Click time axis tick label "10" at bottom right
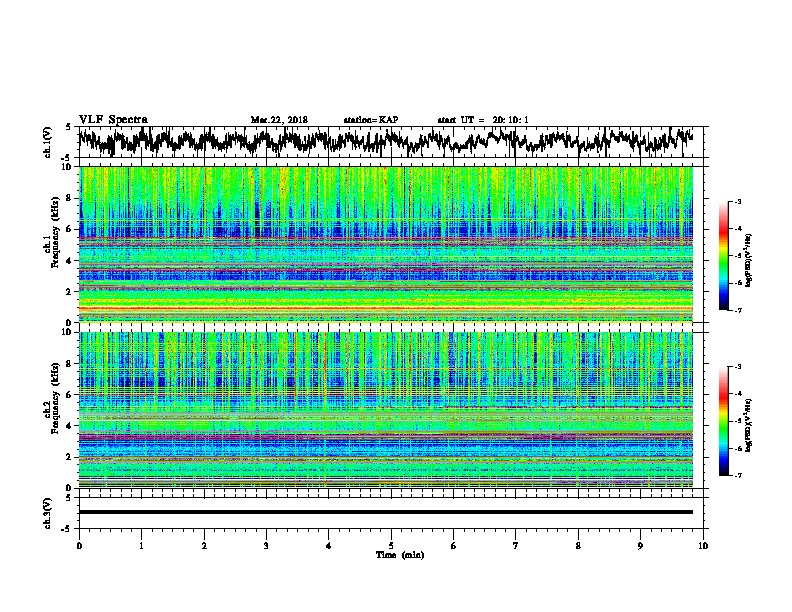 (703, 546)
